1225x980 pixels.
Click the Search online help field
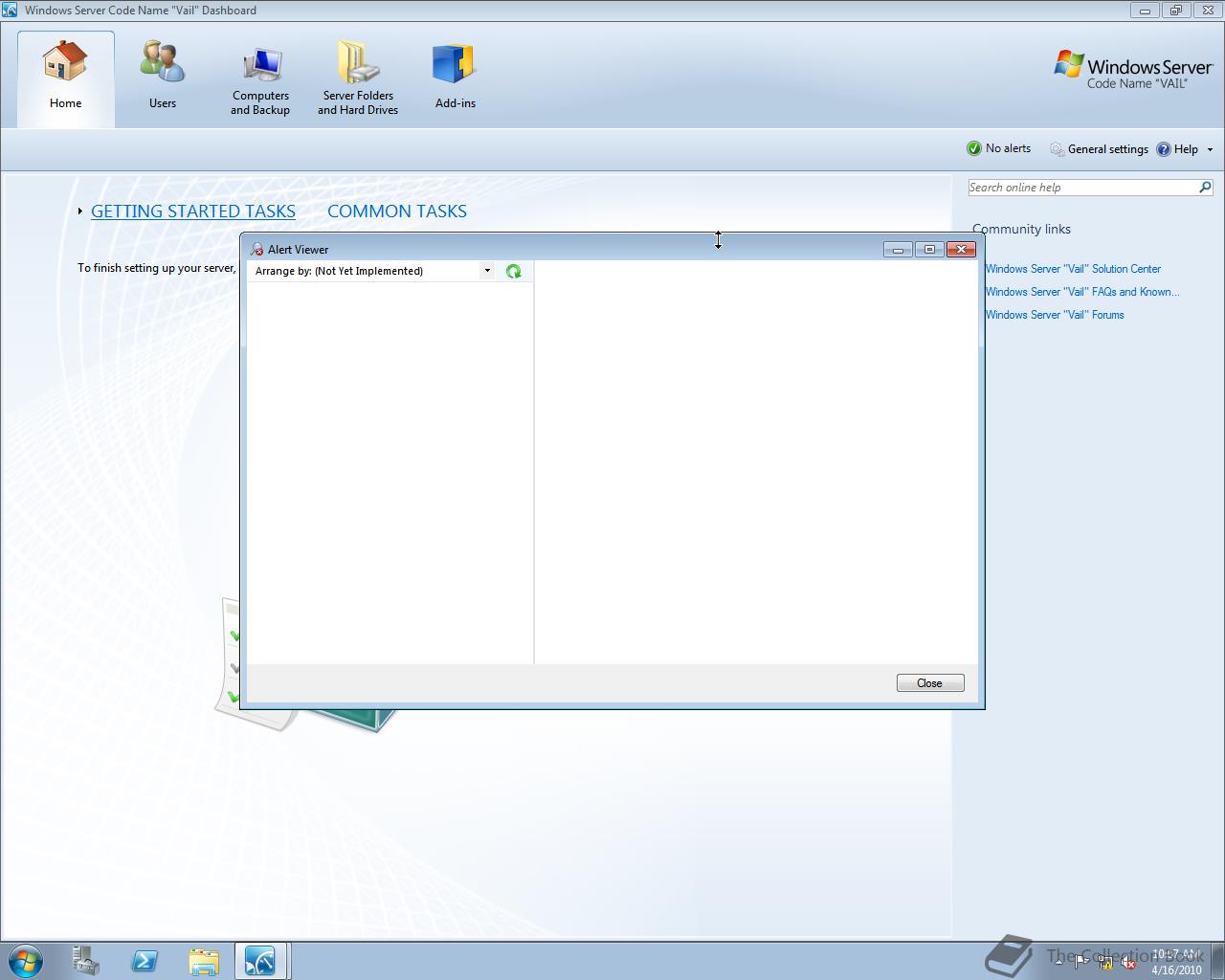pyautogui.click(x=1081, y=188)
